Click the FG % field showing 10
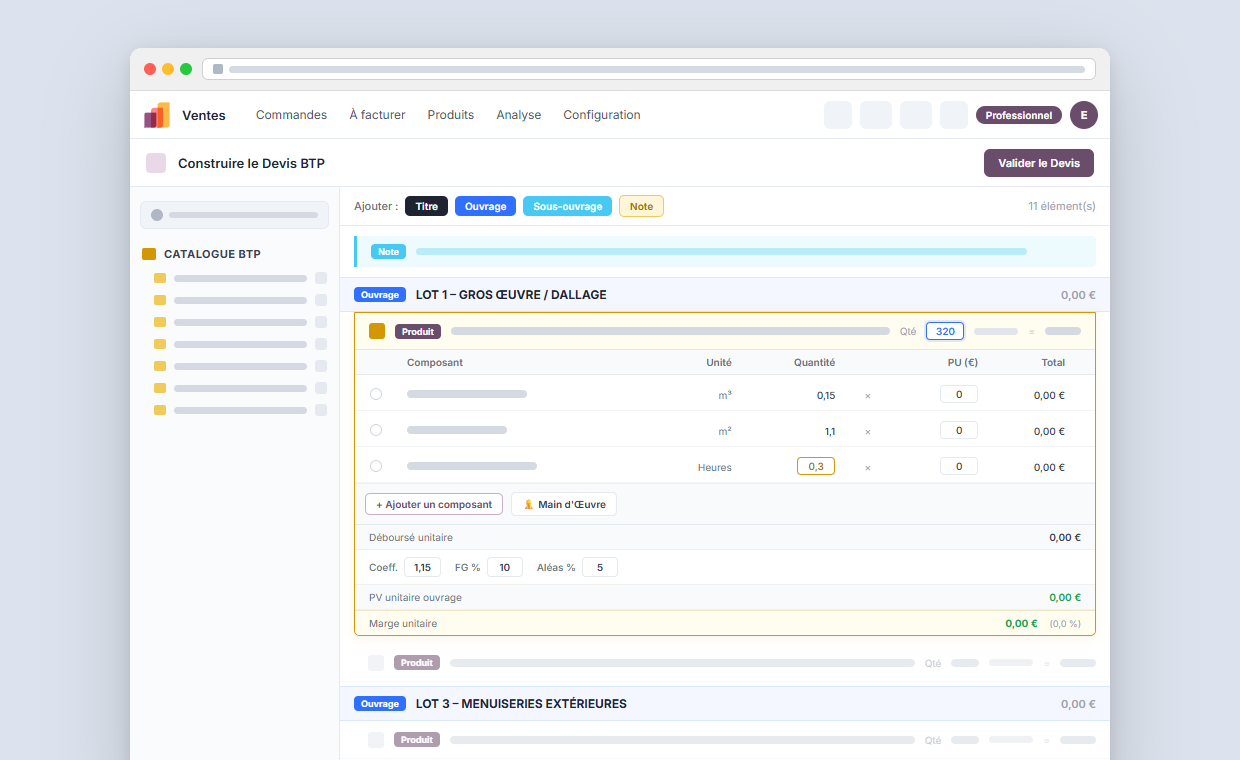Image resolution: width=1240 pixels, height=760 pixels. [x=505, y=567]
